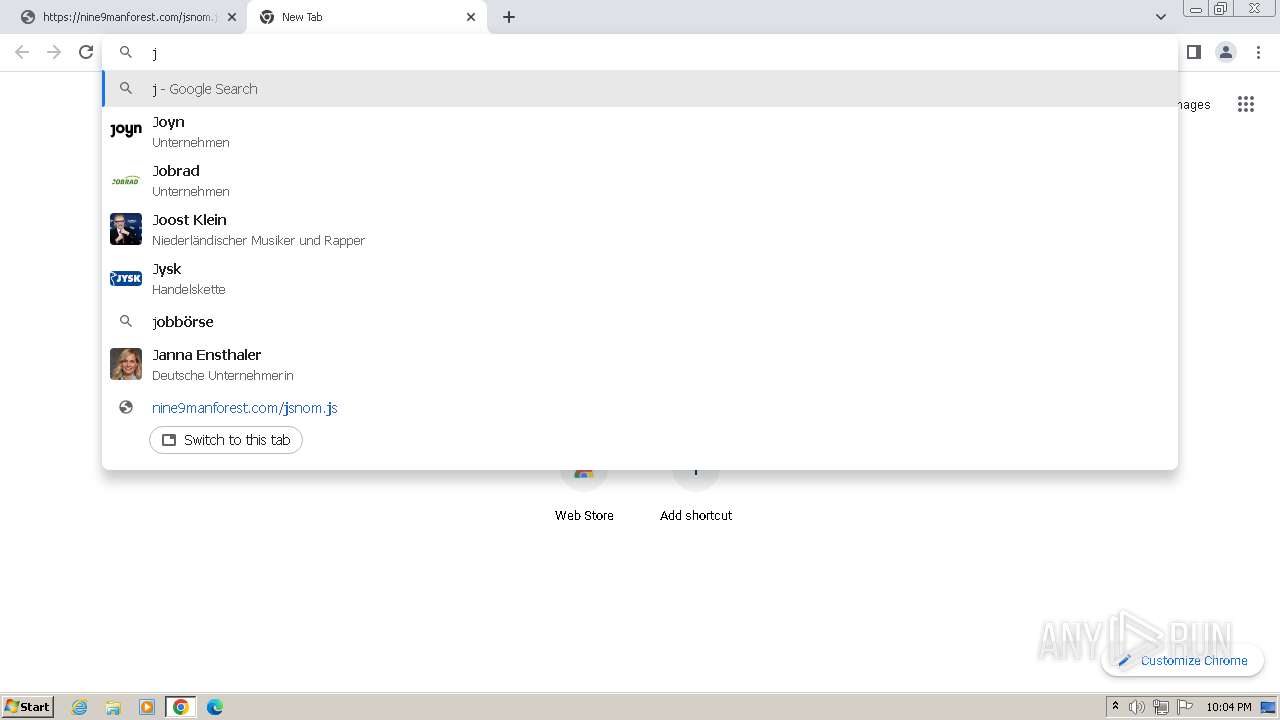The image size is (1280, 720).
Task: Open the volume control tray icon
Action: [1136, 707]
